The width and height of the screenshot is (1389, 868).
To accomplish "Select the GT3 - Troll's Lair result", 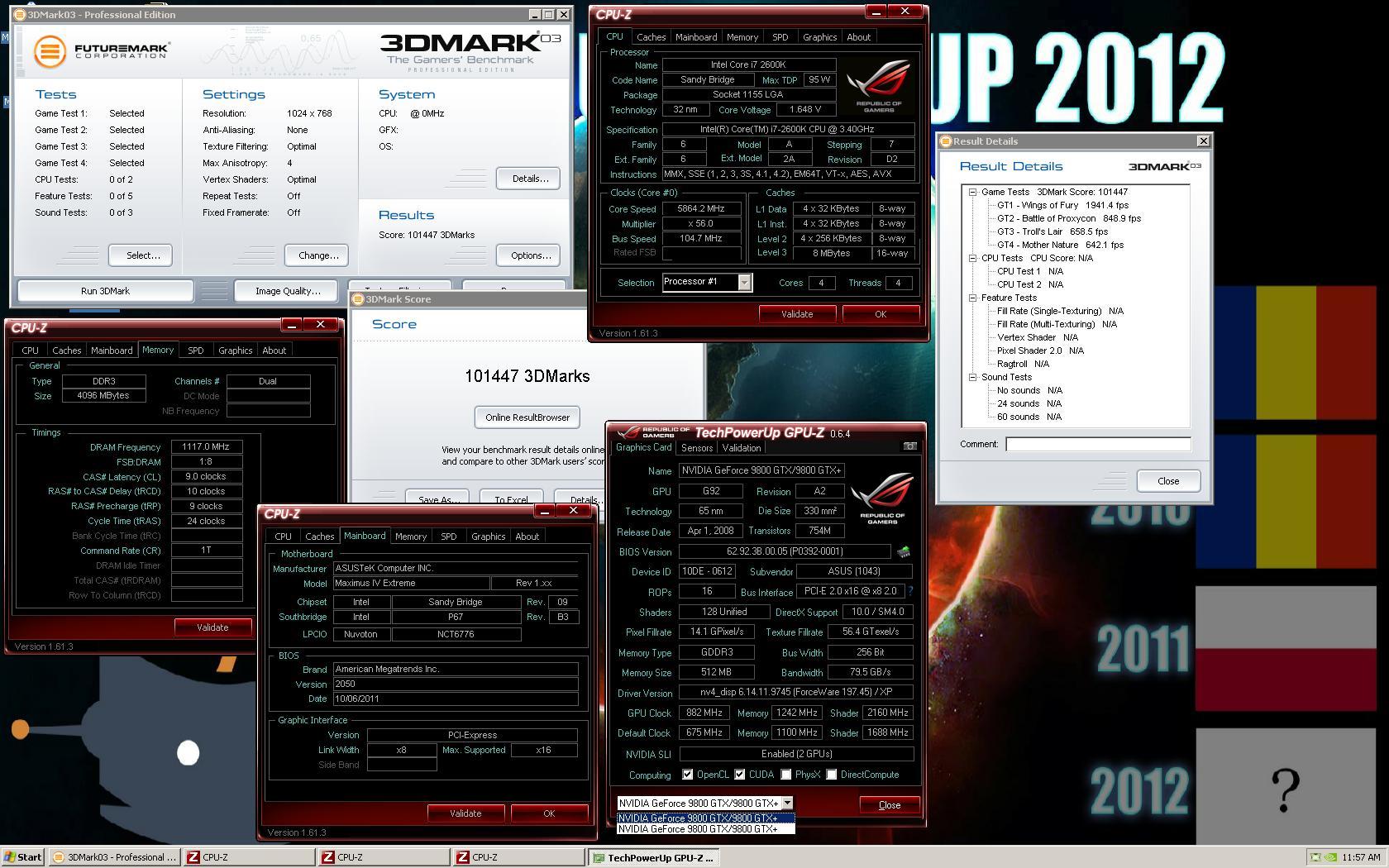I will point(1052,231).
